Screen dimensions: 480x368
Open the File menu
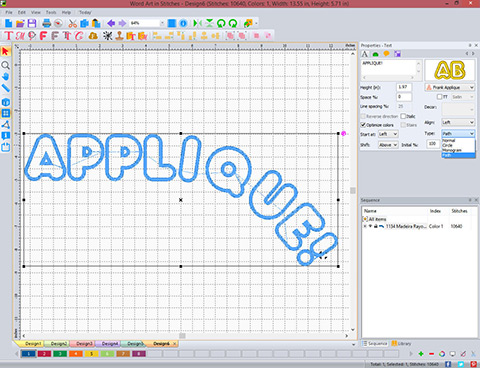(x=9, y=12)
